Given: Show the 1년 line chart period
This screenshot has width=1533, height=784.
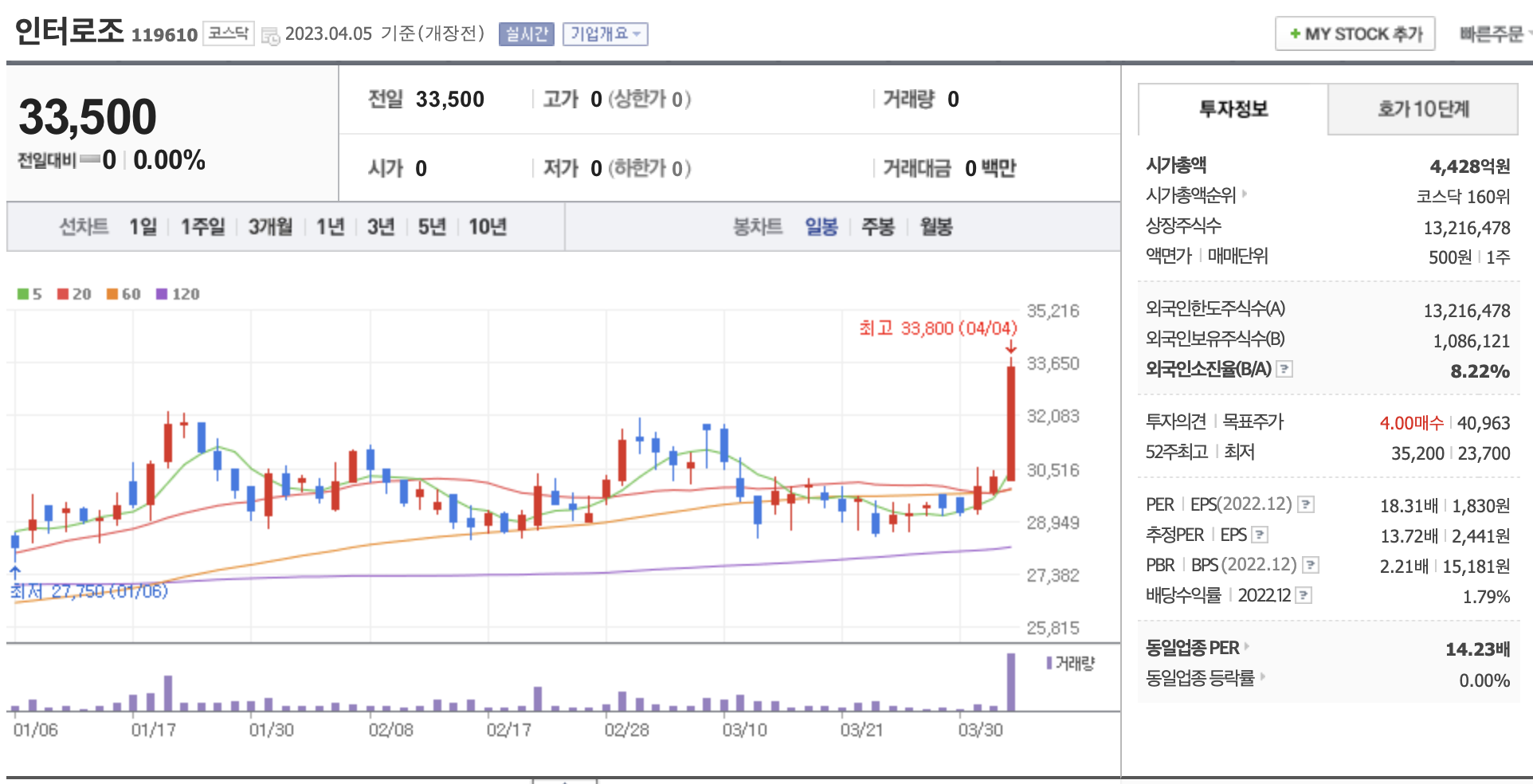Looking at the screenshot, I should tap(330, 227).
